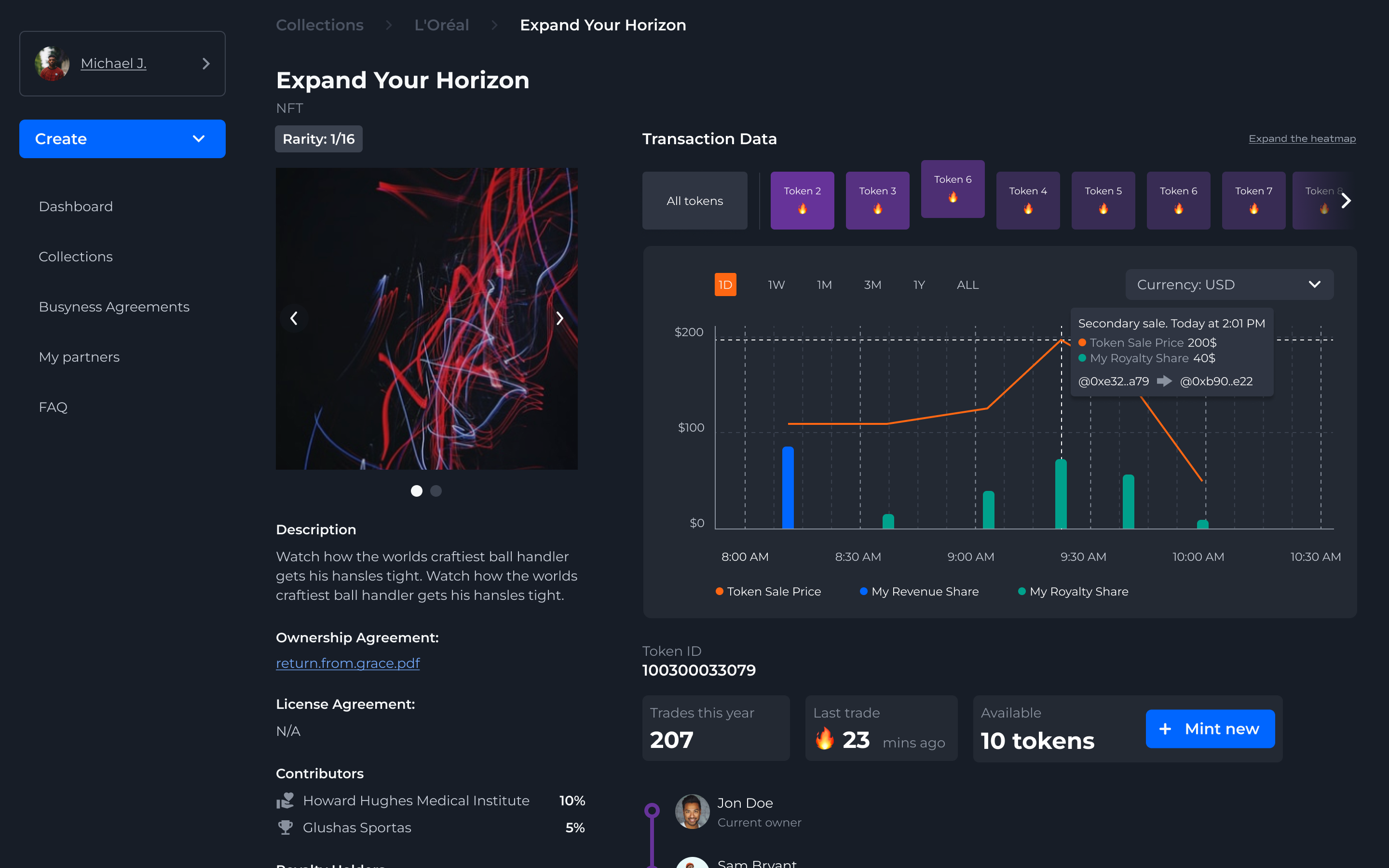
Task: Click the trophy icon beside Glushas Sportas
Action: 285,827
